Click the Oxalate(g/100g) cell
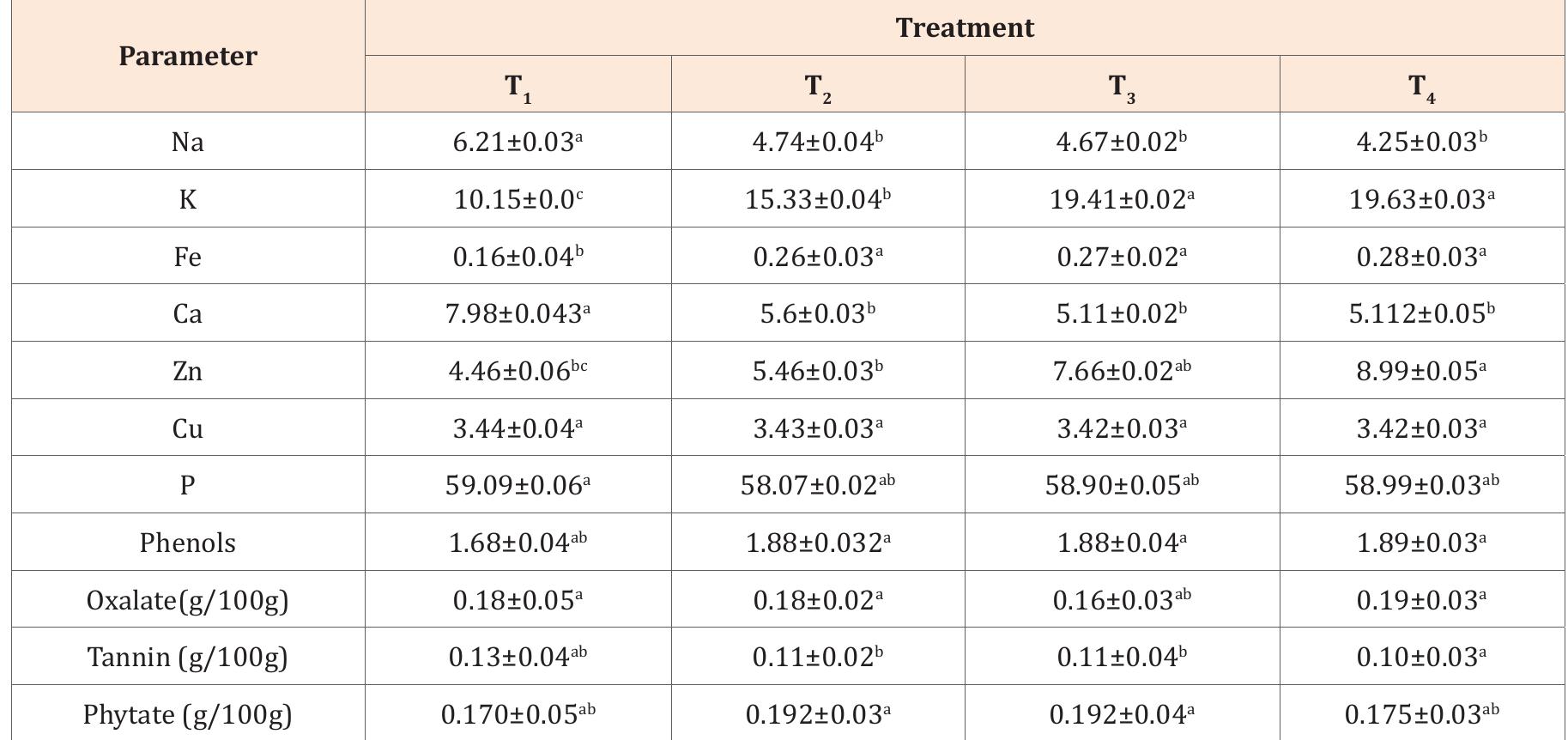 click(187, 600)
